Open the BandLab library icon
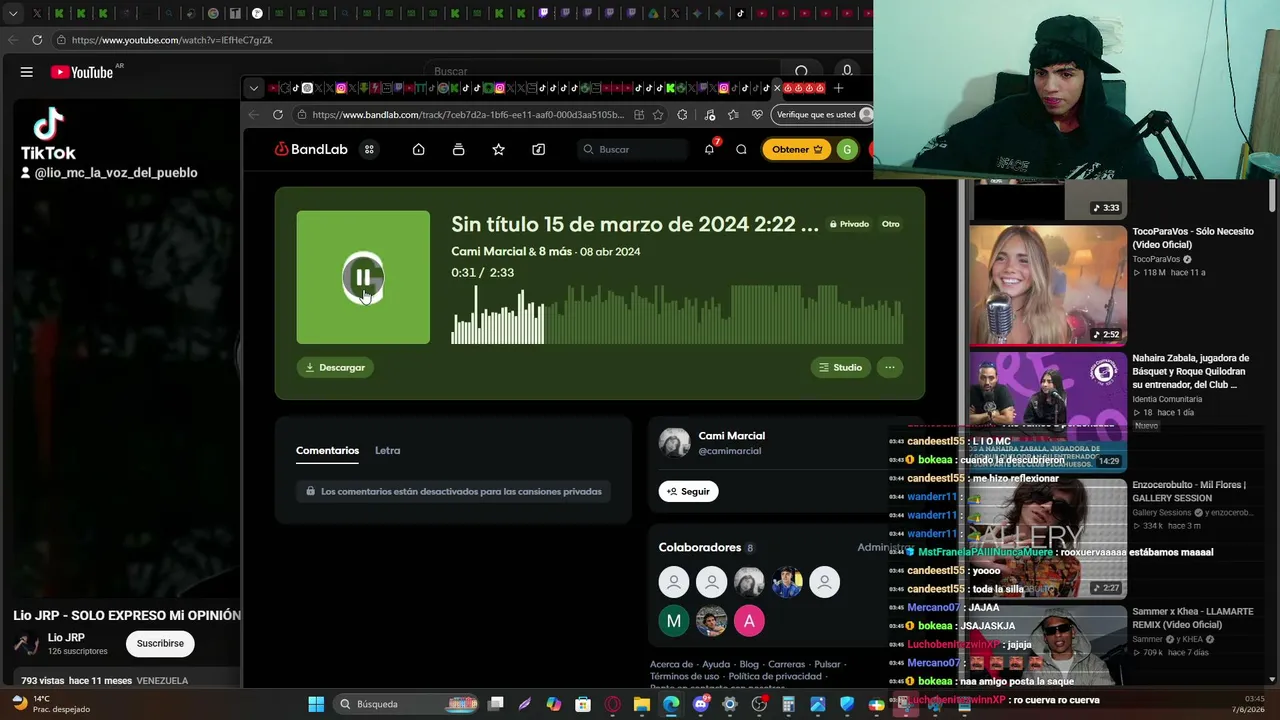 pos(458,149)
